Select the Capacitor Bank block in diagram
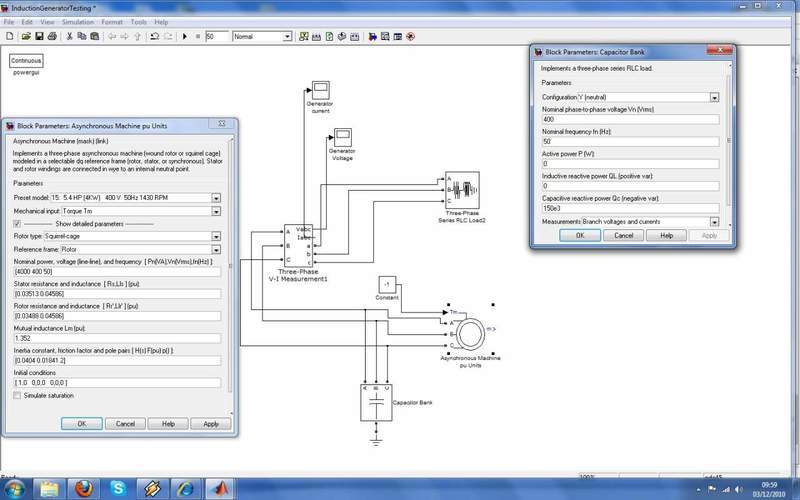800x500 pixels. (374, 402)
